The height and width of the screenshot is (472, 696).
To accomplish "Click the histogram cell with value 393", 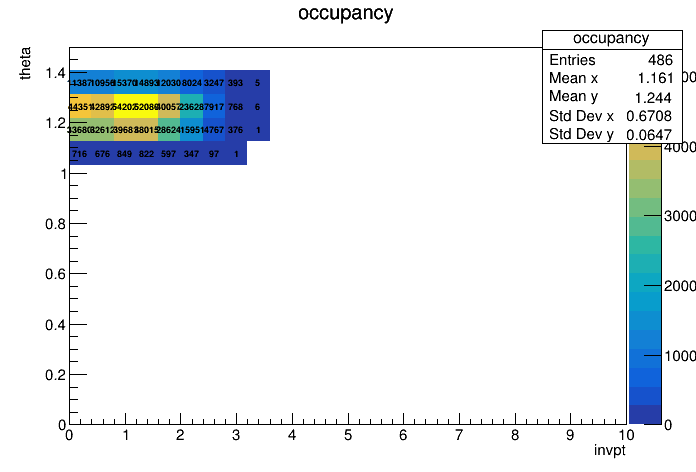I will coord(236,82).
